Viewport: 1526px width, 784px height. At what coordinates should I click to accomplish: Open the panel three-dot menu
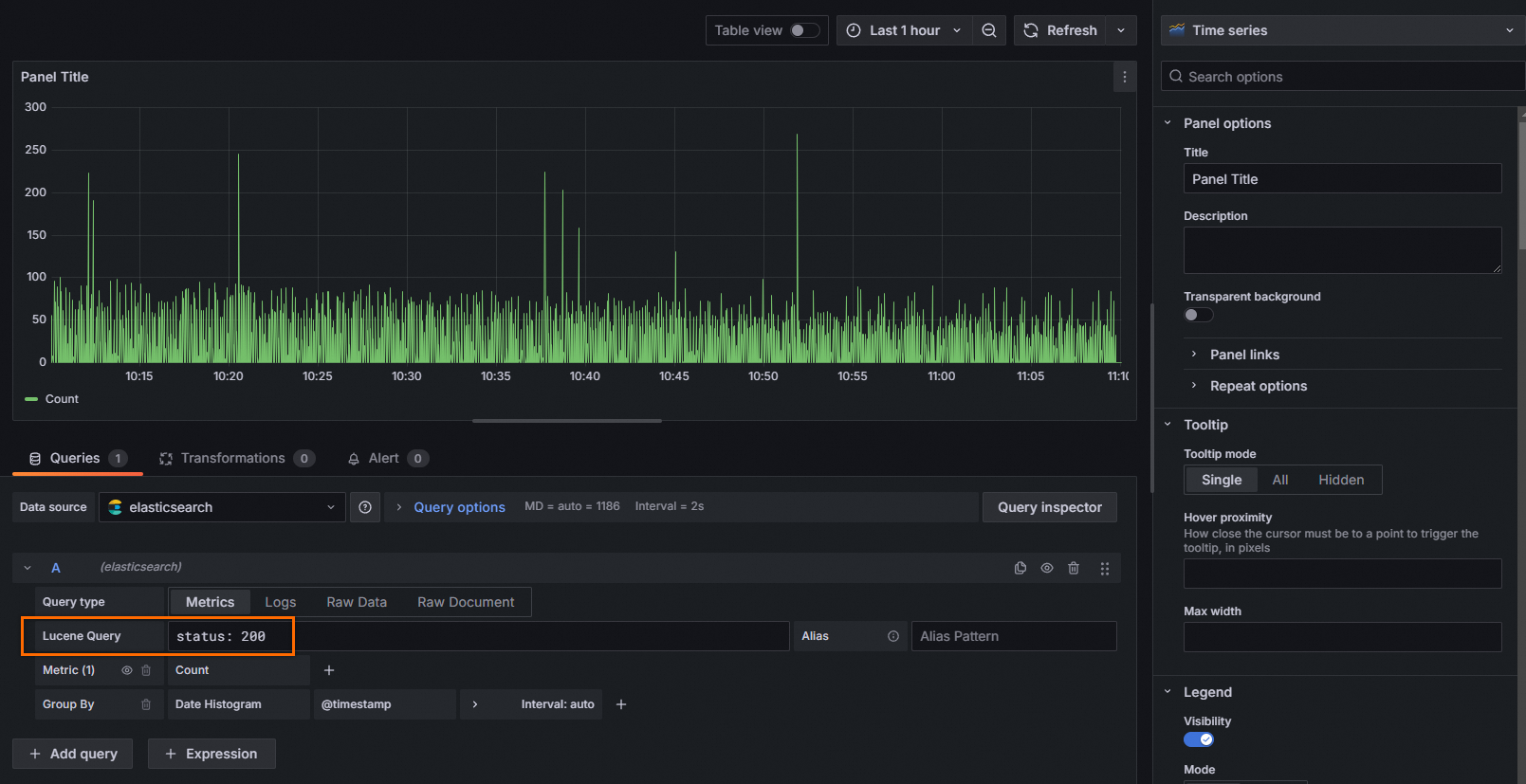[1124, 77]
